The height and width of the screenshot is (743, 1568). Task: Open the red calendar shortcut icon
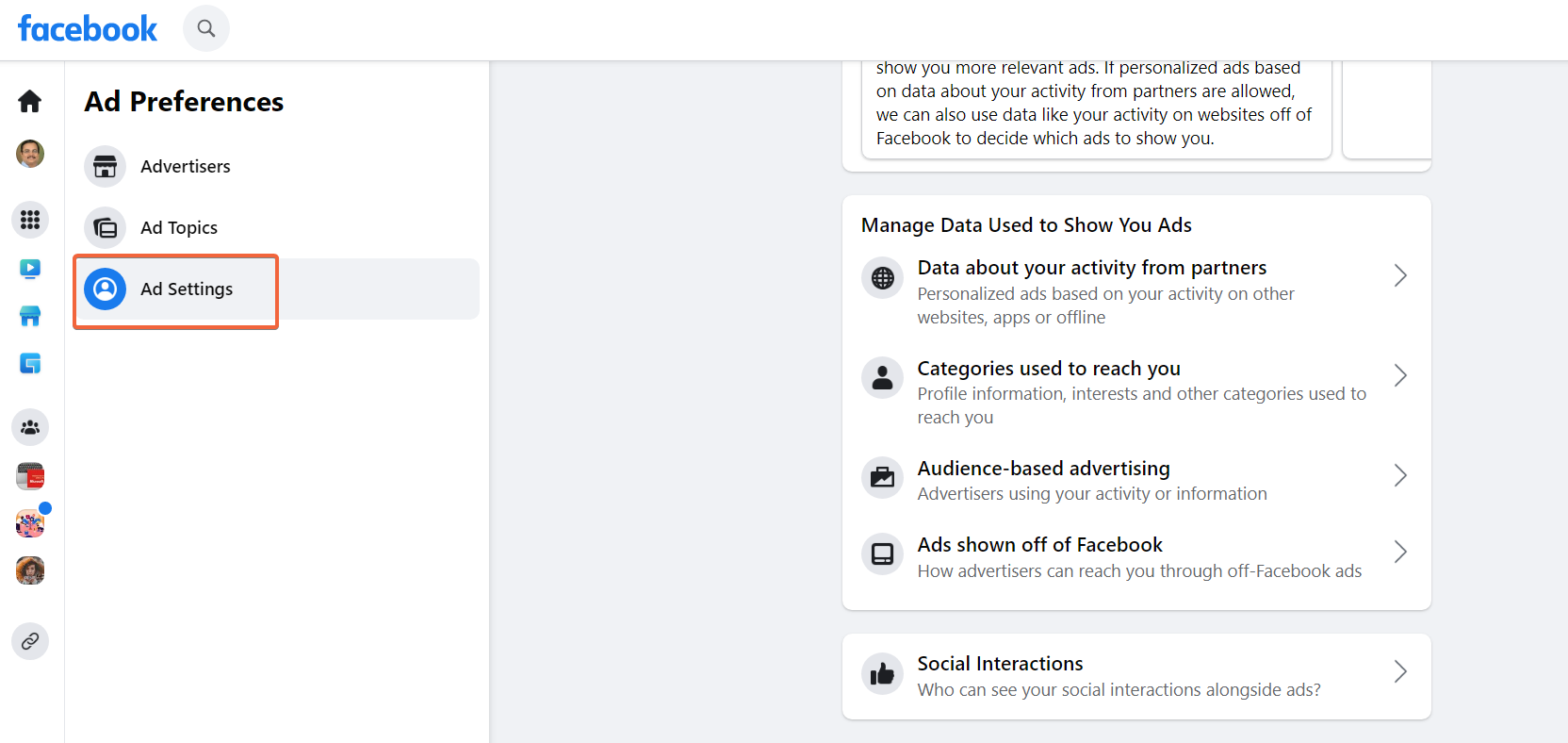pyautogui.click(x=30, y=476)
